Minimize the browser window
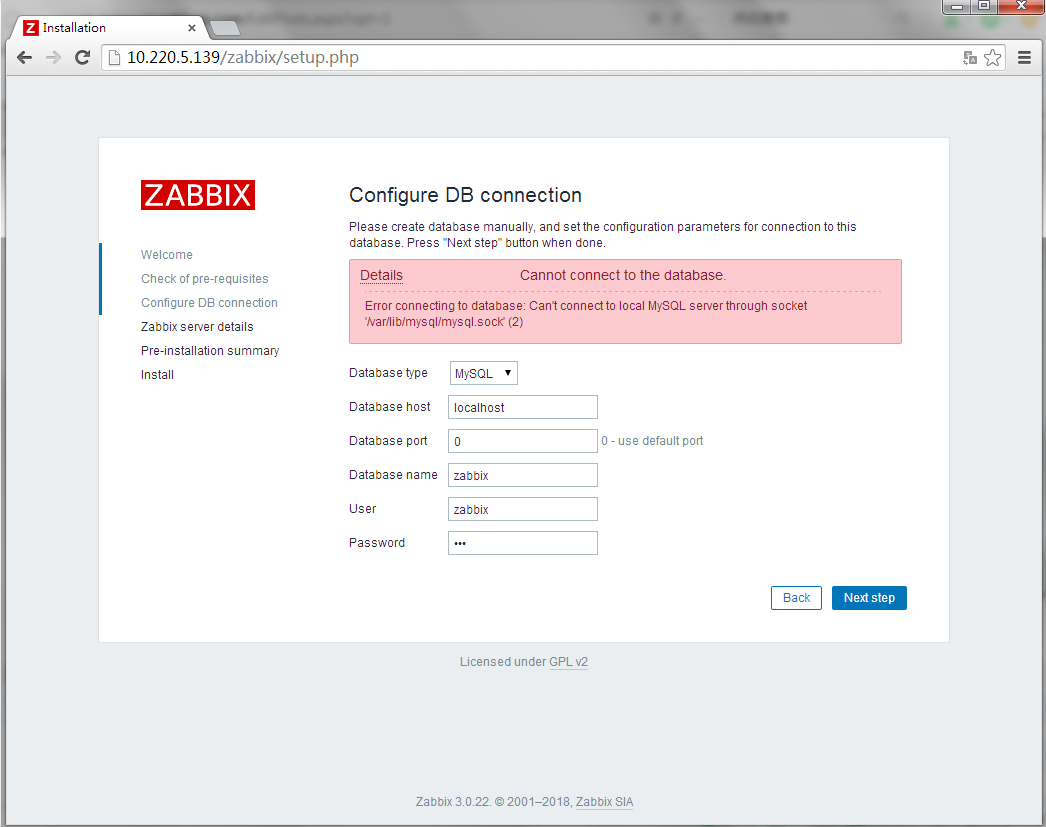 pos(957,6)
